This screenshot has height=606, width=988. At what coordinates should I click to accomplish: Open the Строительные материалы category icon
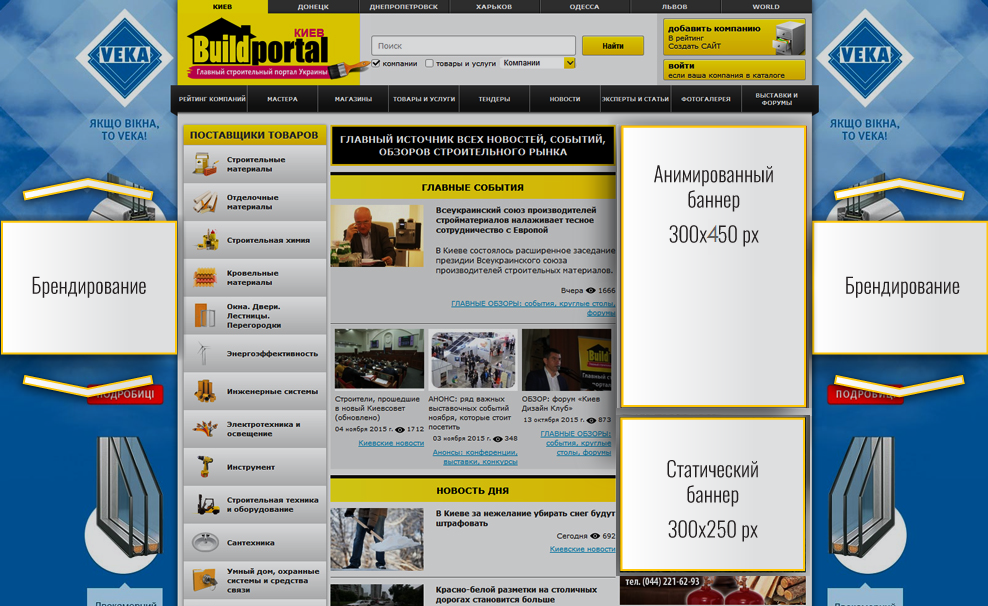pos(205,164)
